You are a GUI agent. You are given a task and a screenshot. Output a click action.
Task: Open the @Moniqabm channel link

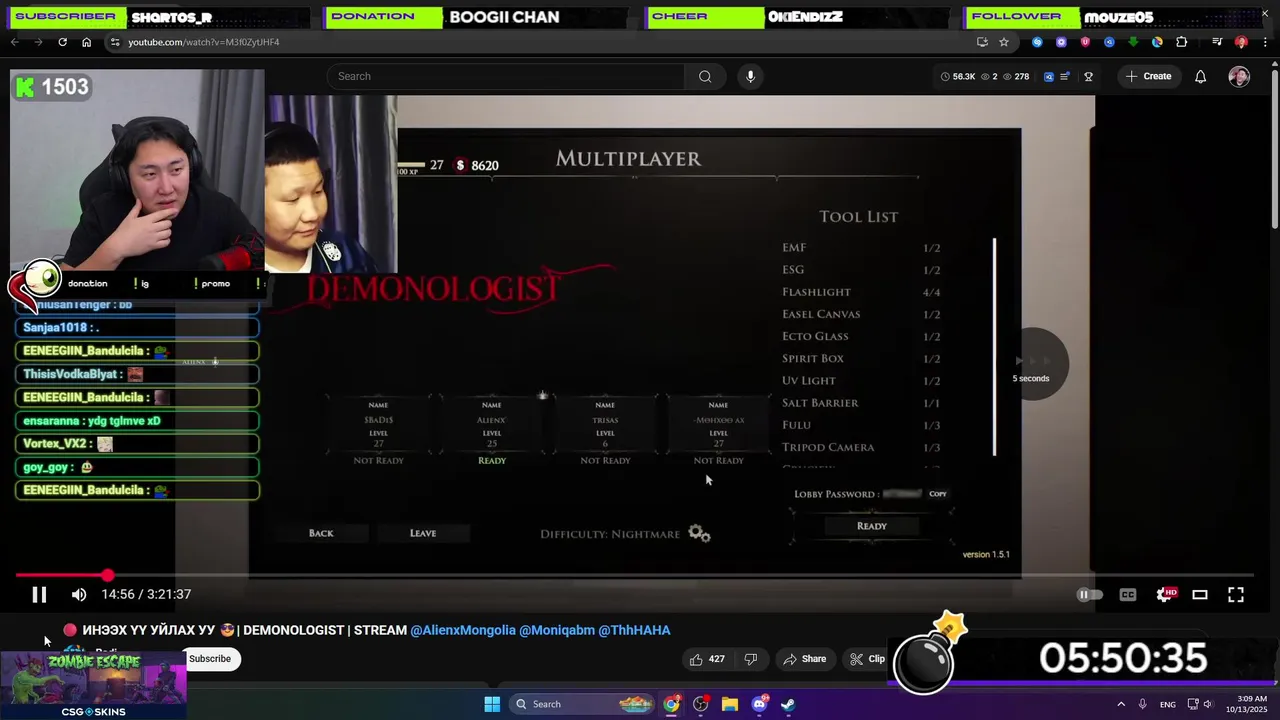pyautogui.click(x=557, y=630)
